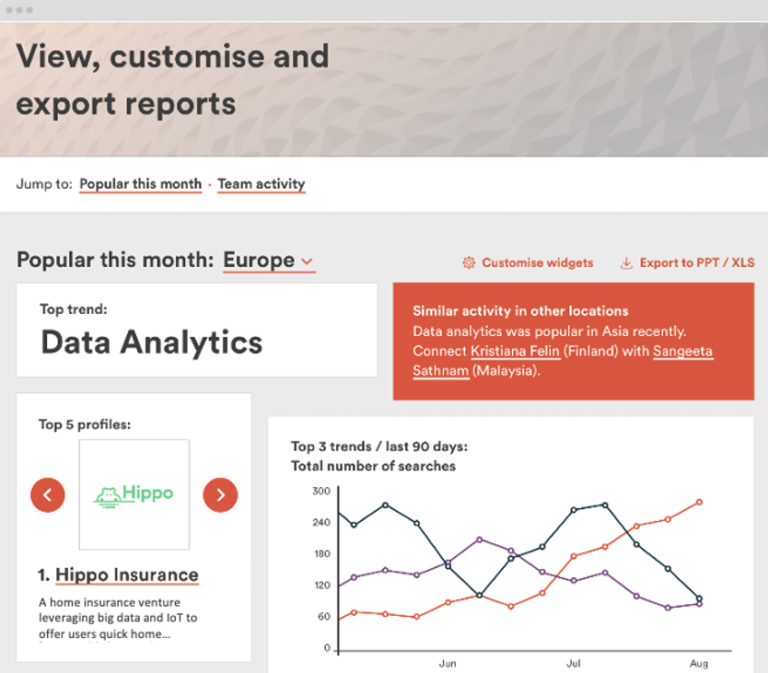
Task: Click the 'View, customise and export reports' title
Action: [173, 79]
